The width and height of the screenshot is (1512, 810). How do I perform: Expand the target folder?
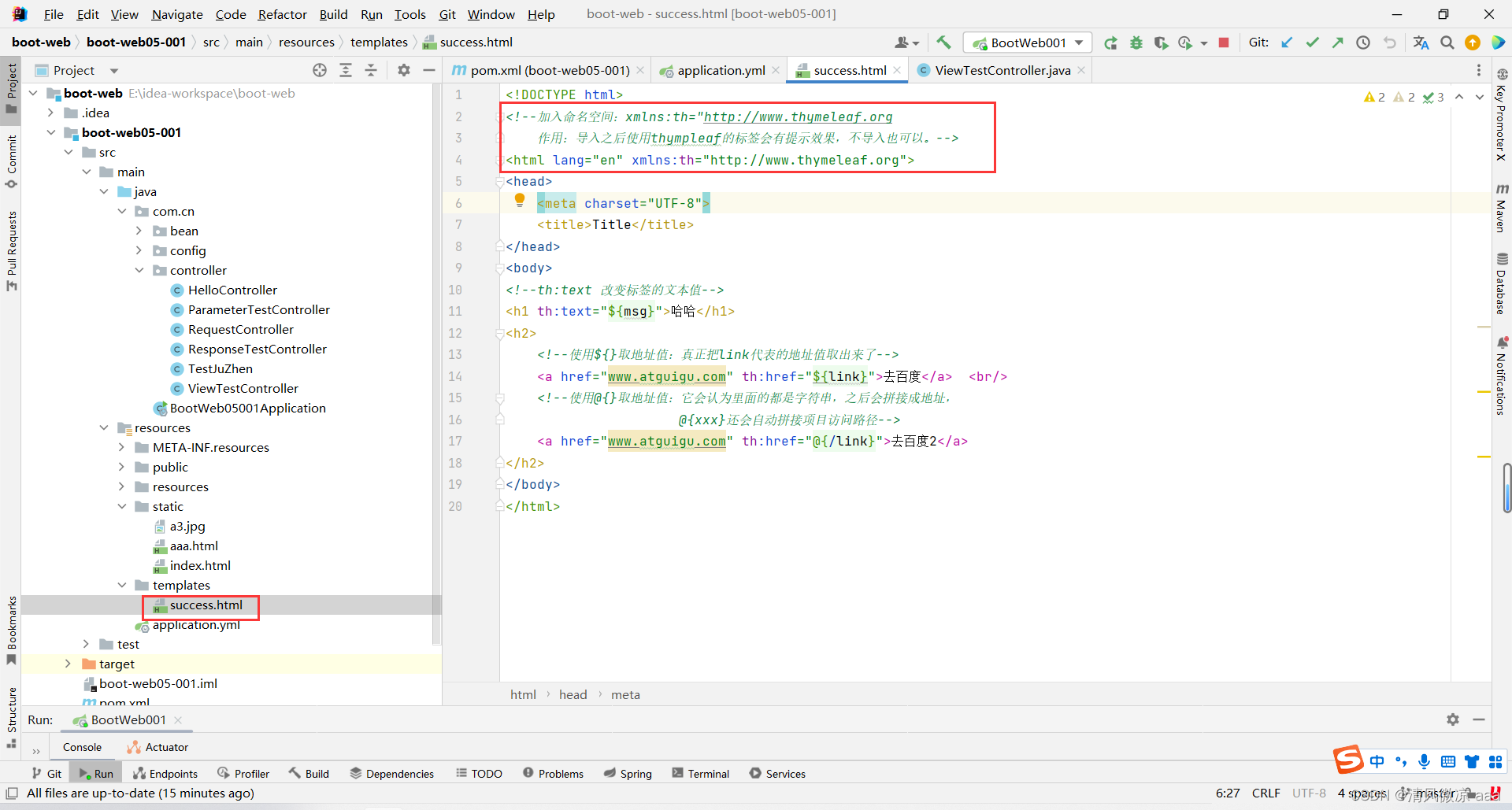[69, 664]
